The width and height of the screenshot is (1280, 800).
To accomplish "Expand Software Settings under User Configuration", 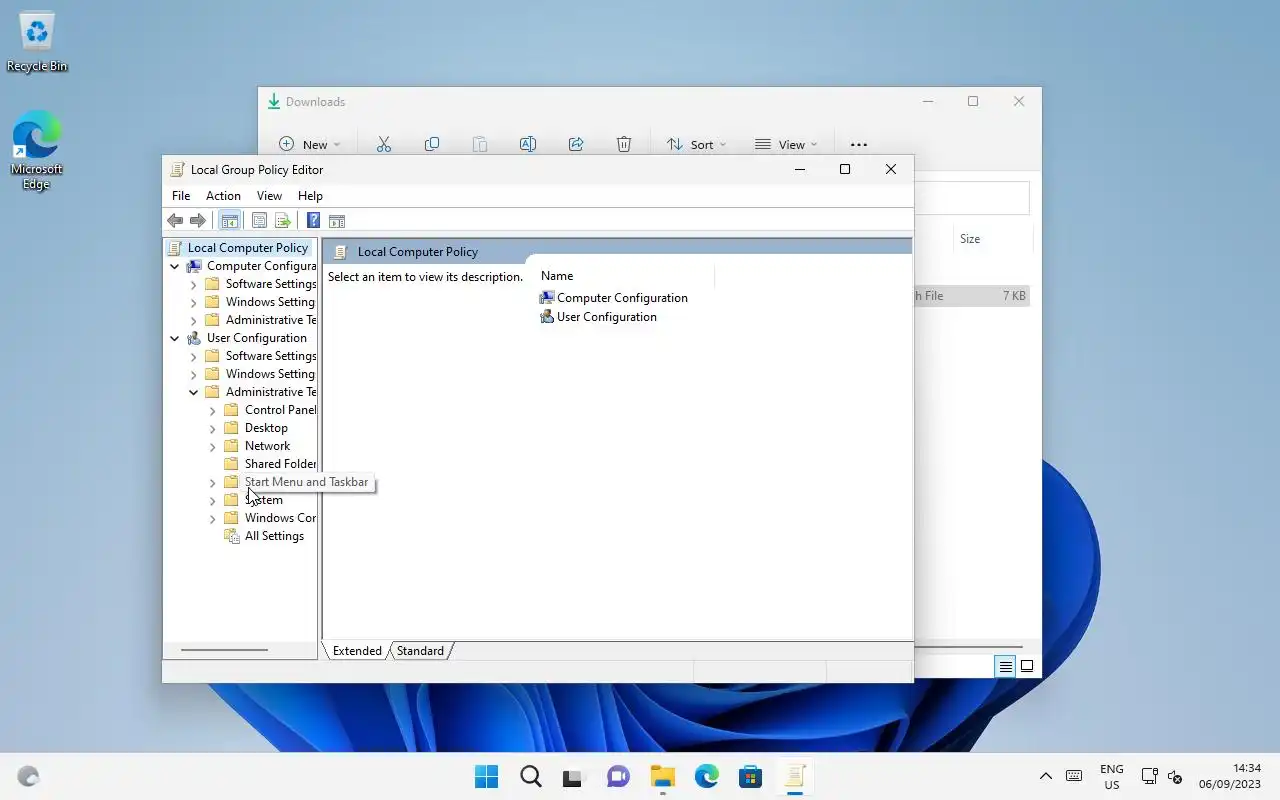I will coord(194,356).
